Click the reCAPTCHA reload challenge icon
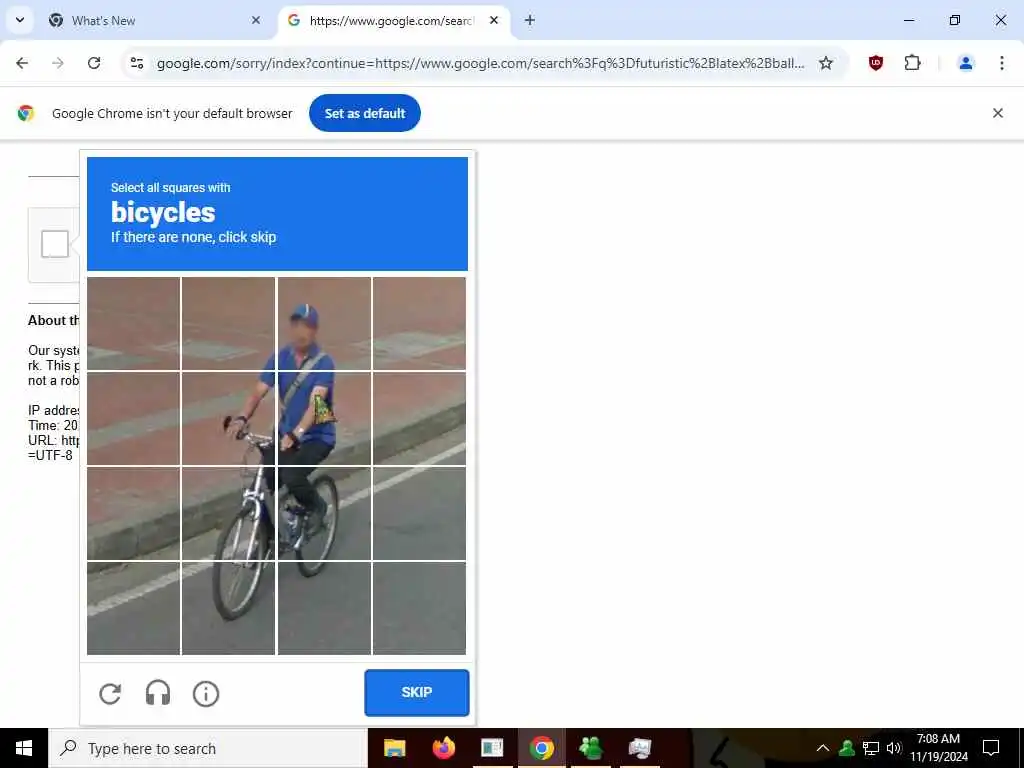 click(x=110, y=694)
